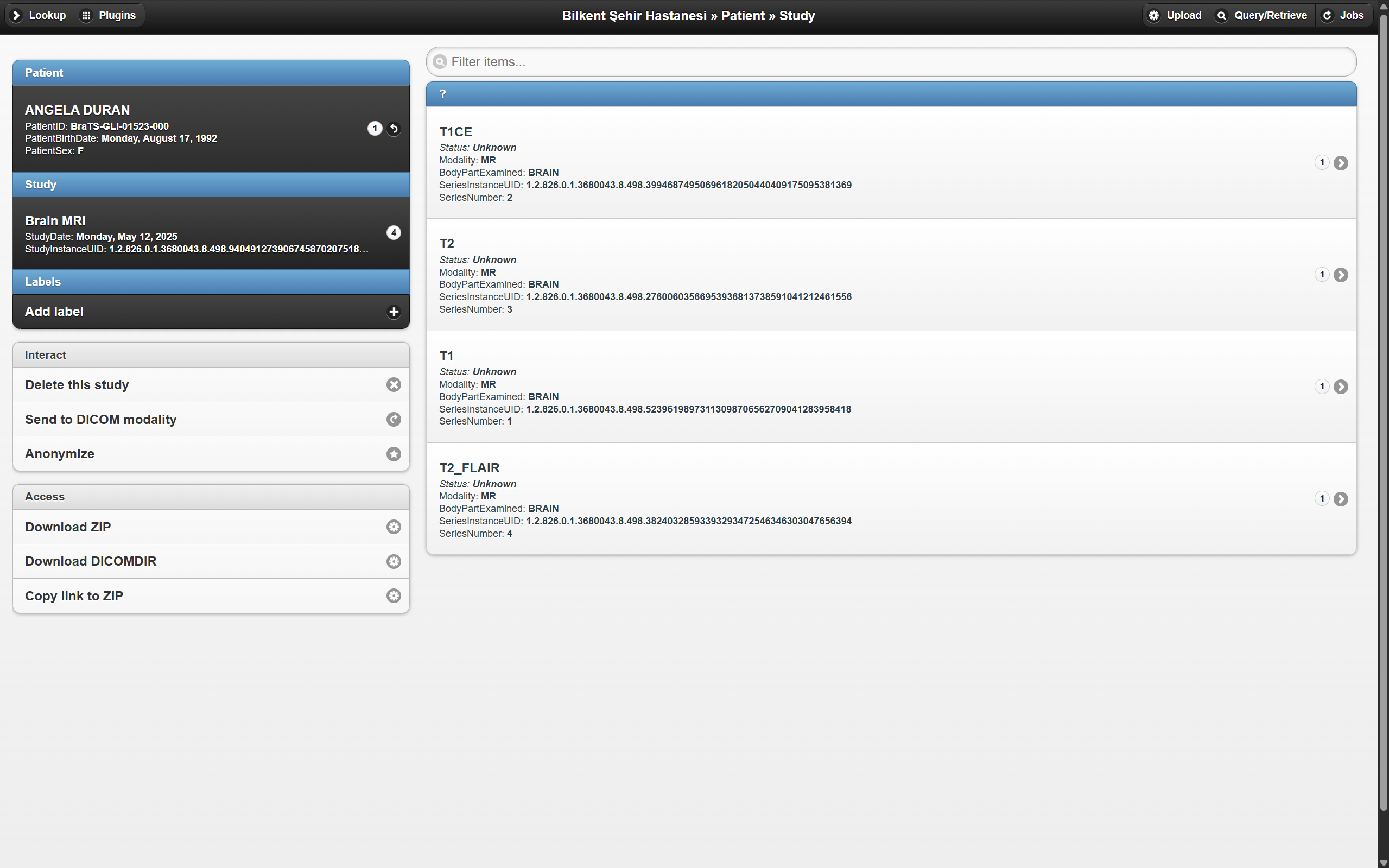Click the Anonymize star icon
This screenshot has height=868, width=1389.
pyautogui.click(x=393, y=453)
